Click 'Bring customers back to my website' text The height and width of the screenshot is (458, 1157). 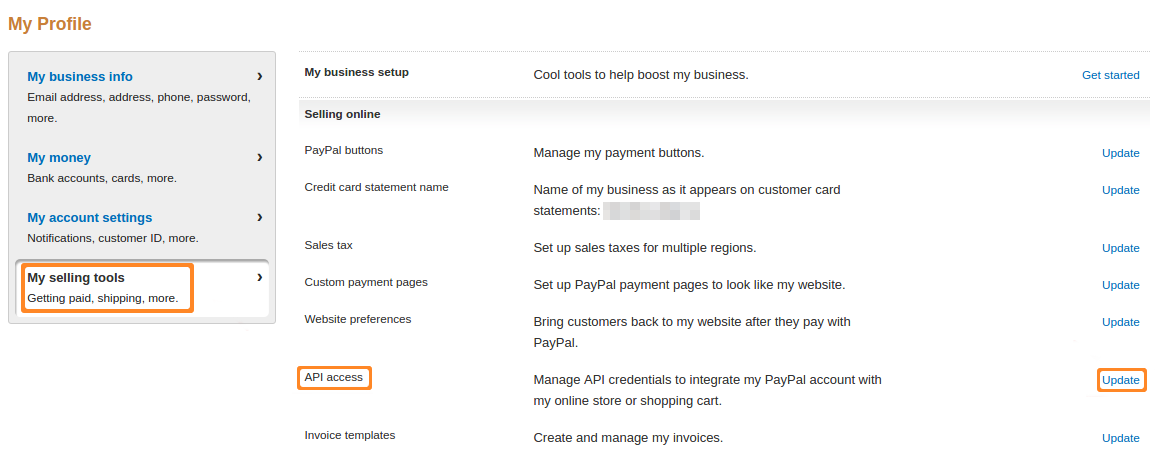(x=692, y=333)
